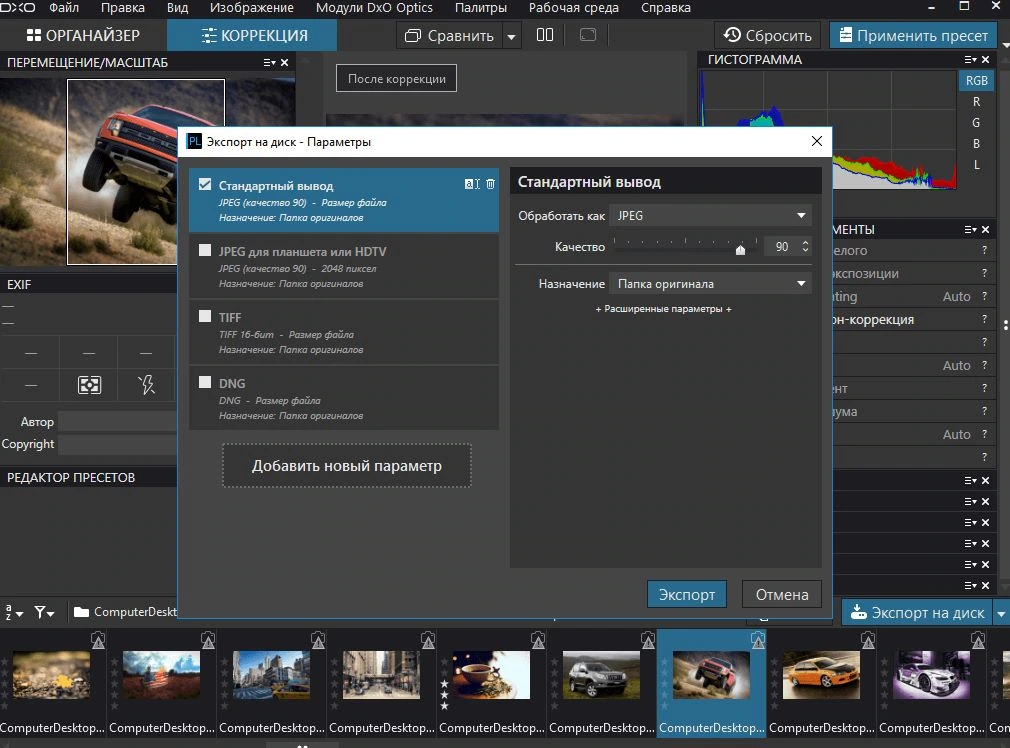Open the filter icon in image browser

coord(44,612)
